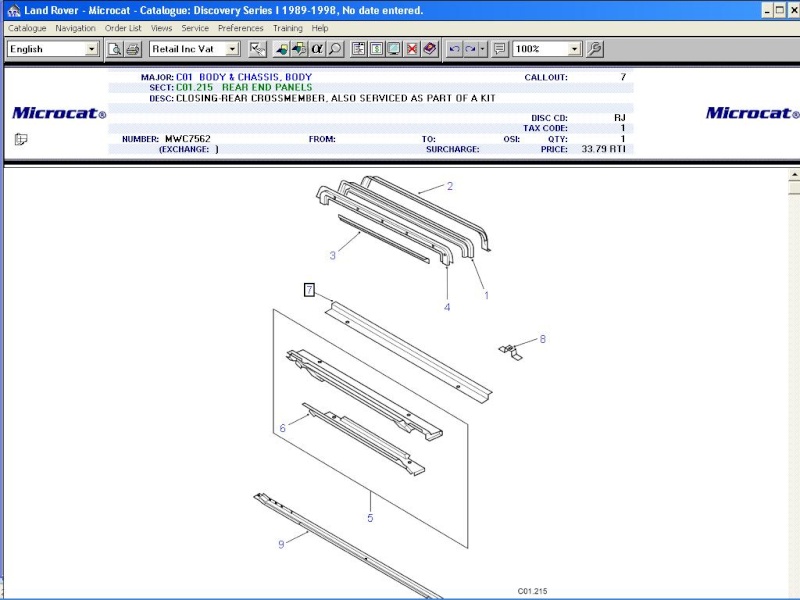The width and height of the screenshot is (800, 600).
Task: Open the history arrow dropdown beside redo
Action: click(483, 49)
